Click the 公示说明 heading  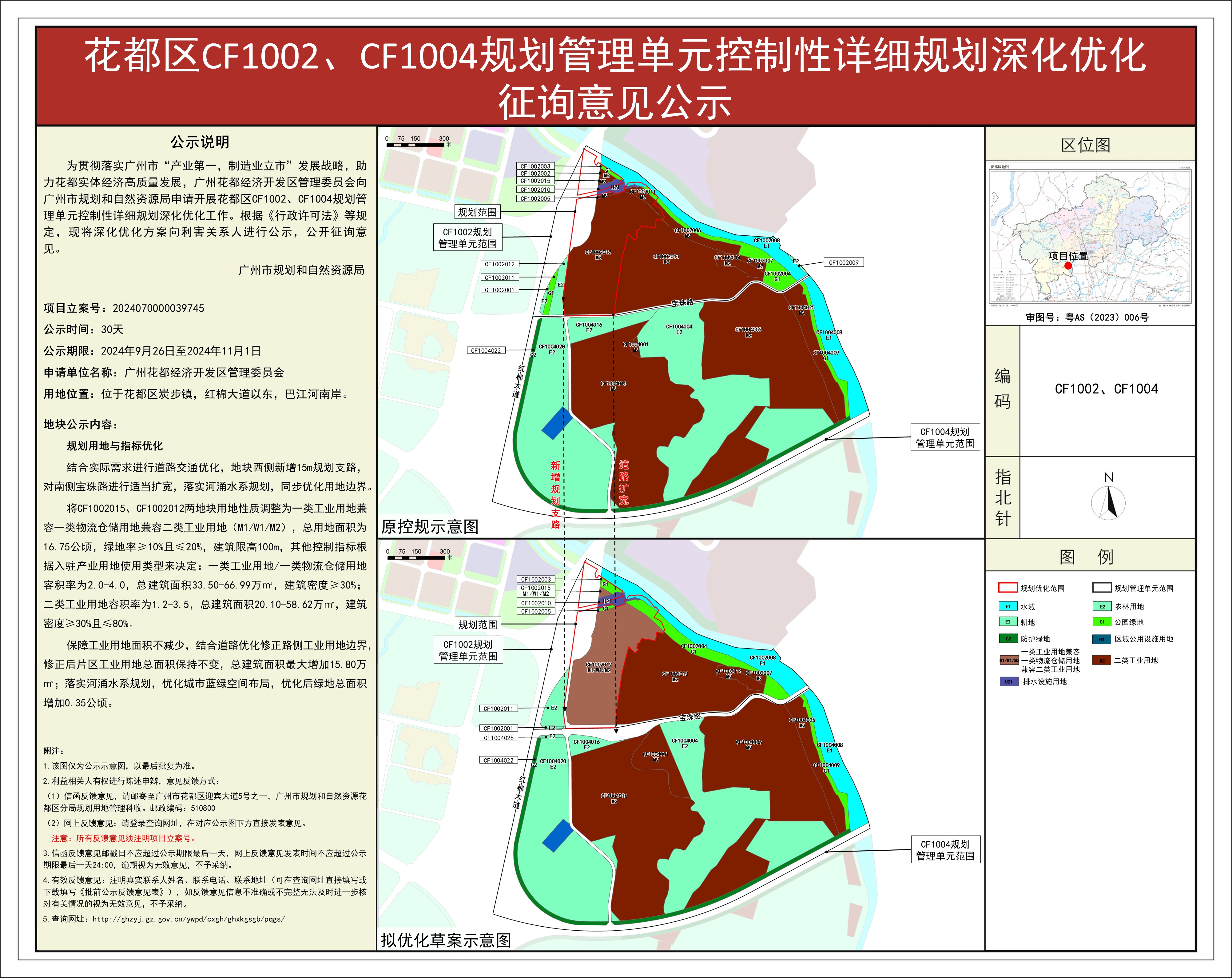[200, 142]
